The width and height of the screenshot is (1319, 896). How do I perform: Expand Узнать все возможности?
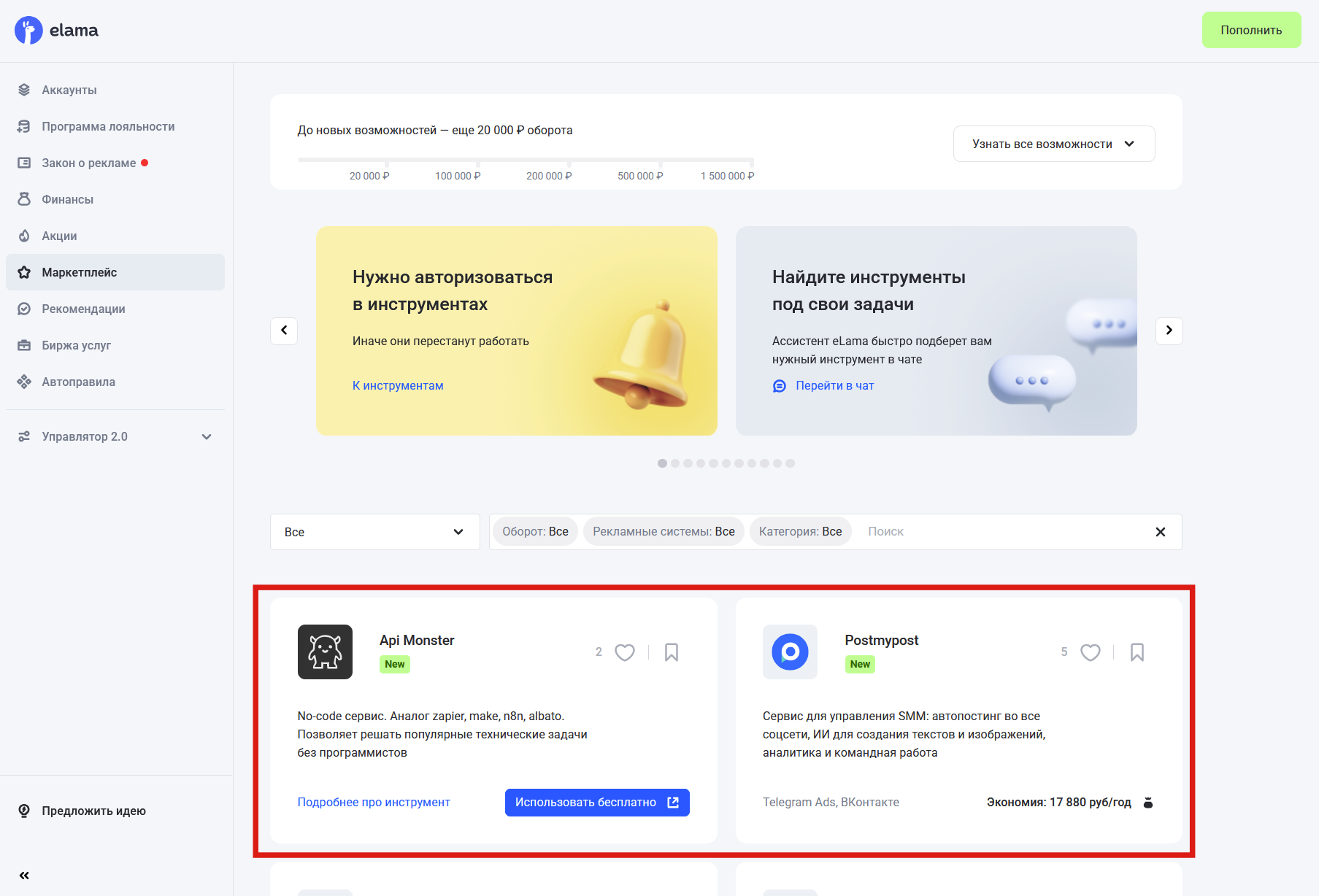[1053, 143]
